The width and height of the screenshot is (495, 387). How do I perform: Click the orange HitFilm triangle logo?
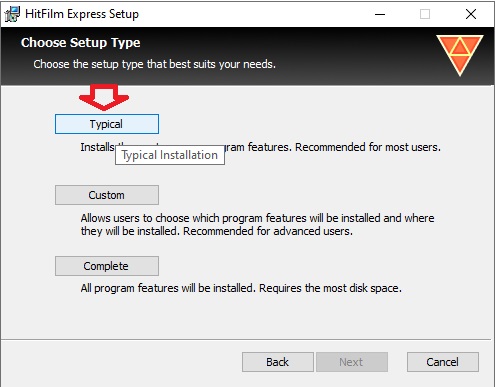click(x=460, y=55)
